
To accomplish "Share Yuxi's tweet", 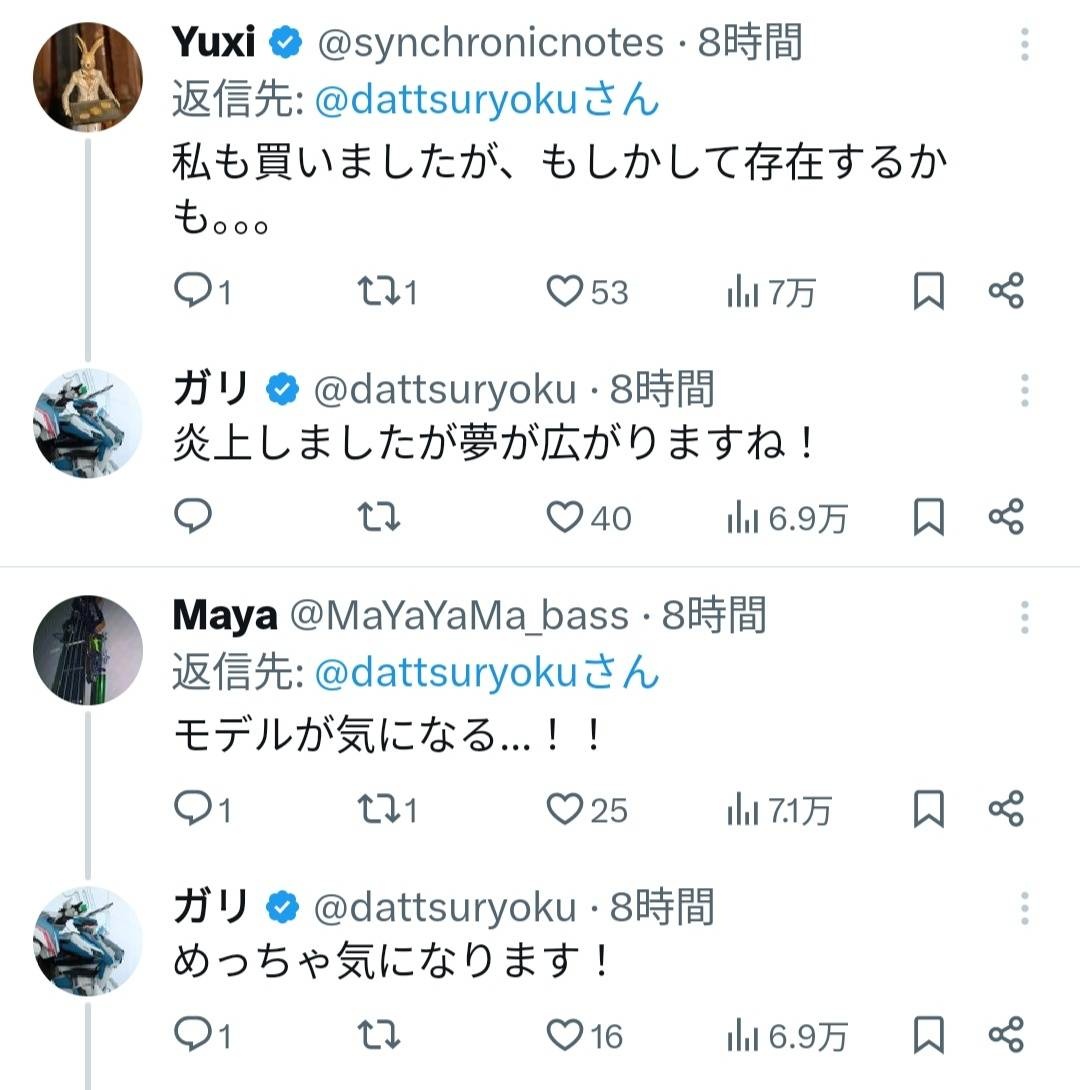I will coord(1006,291).
